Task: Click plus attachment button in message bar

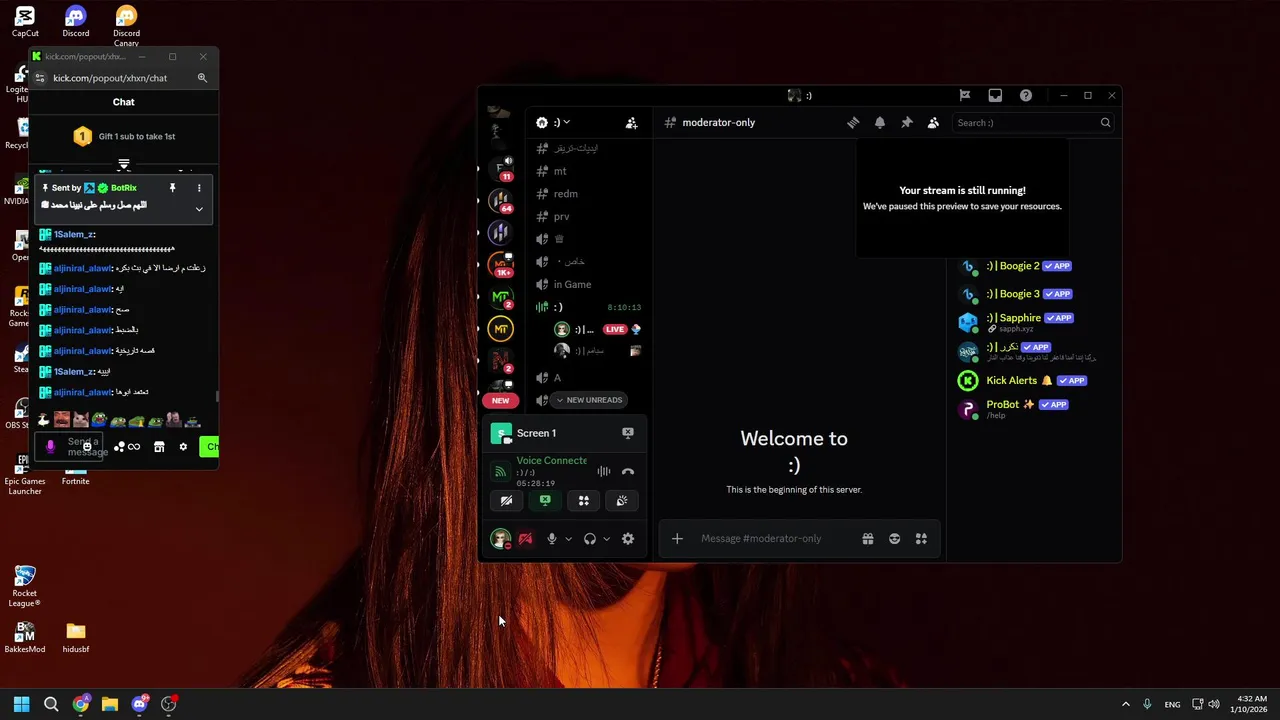Action: point(677,539)
